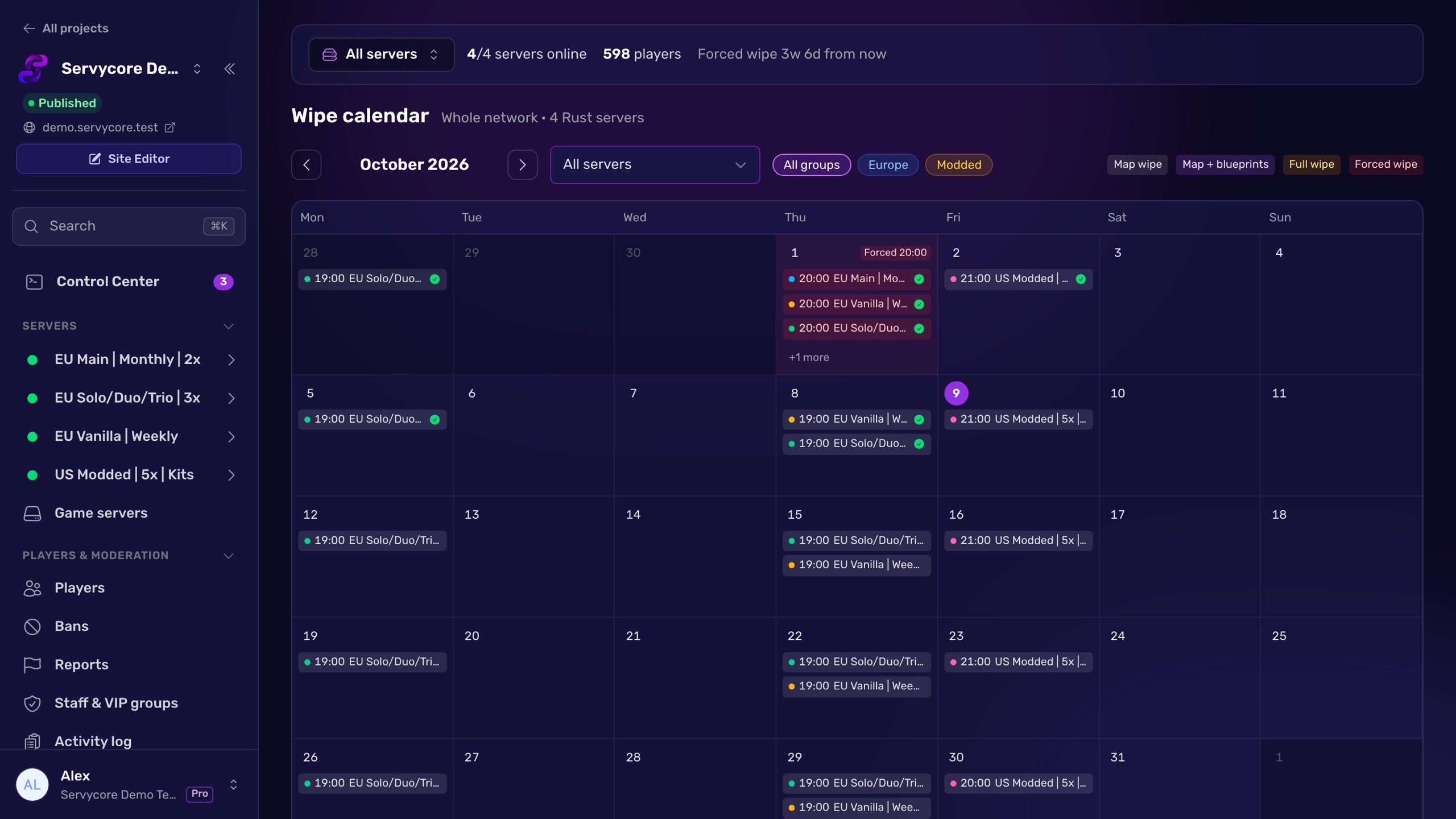Click the Control Center terminal icon
1456x819 pixels.
pyautogui.click(x=34, y=282)
